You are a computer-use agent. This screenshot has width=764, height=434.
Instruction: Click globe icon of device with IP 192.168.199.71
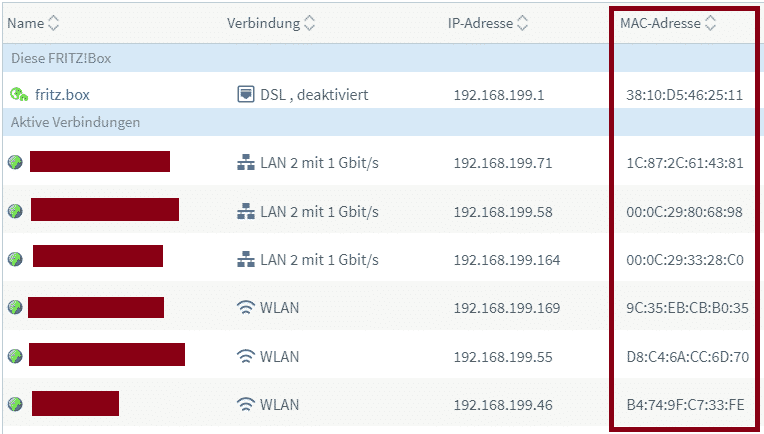16,162
